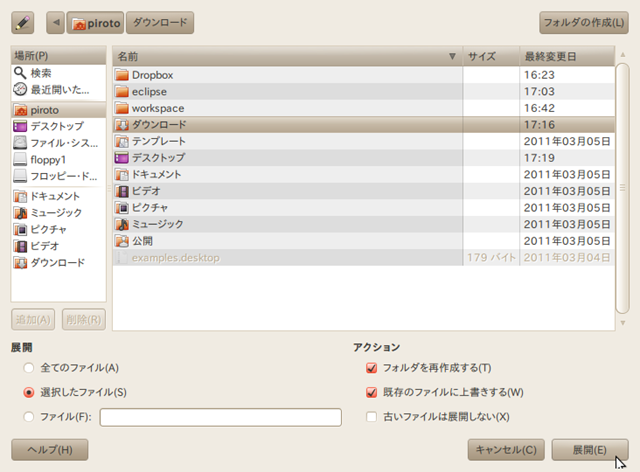Viewport: 640px width, 472px height.
Task: Select 全てのファイル radio button
Action: click(x=29, y=368)
